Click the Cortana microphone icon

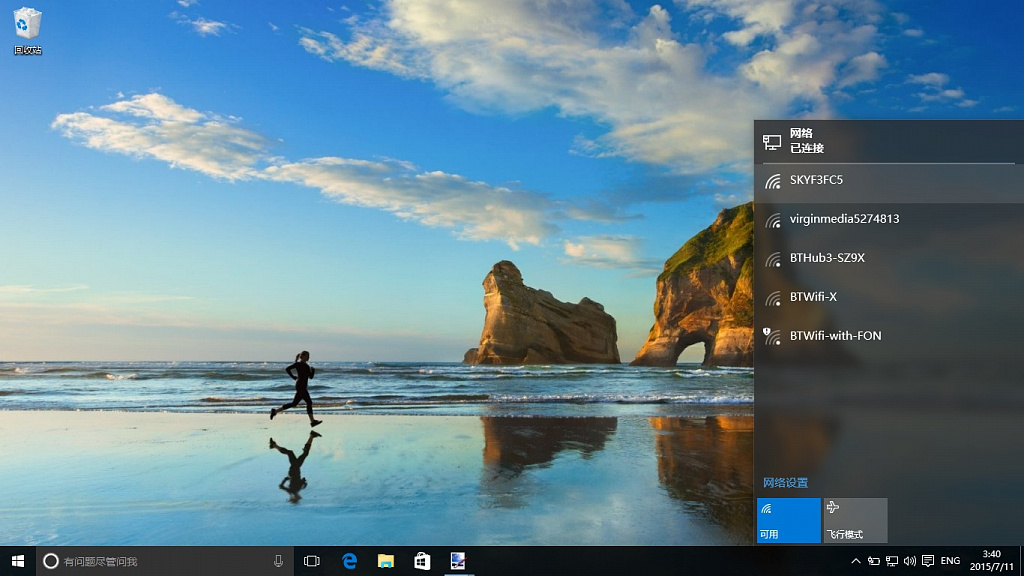point(278,561)
